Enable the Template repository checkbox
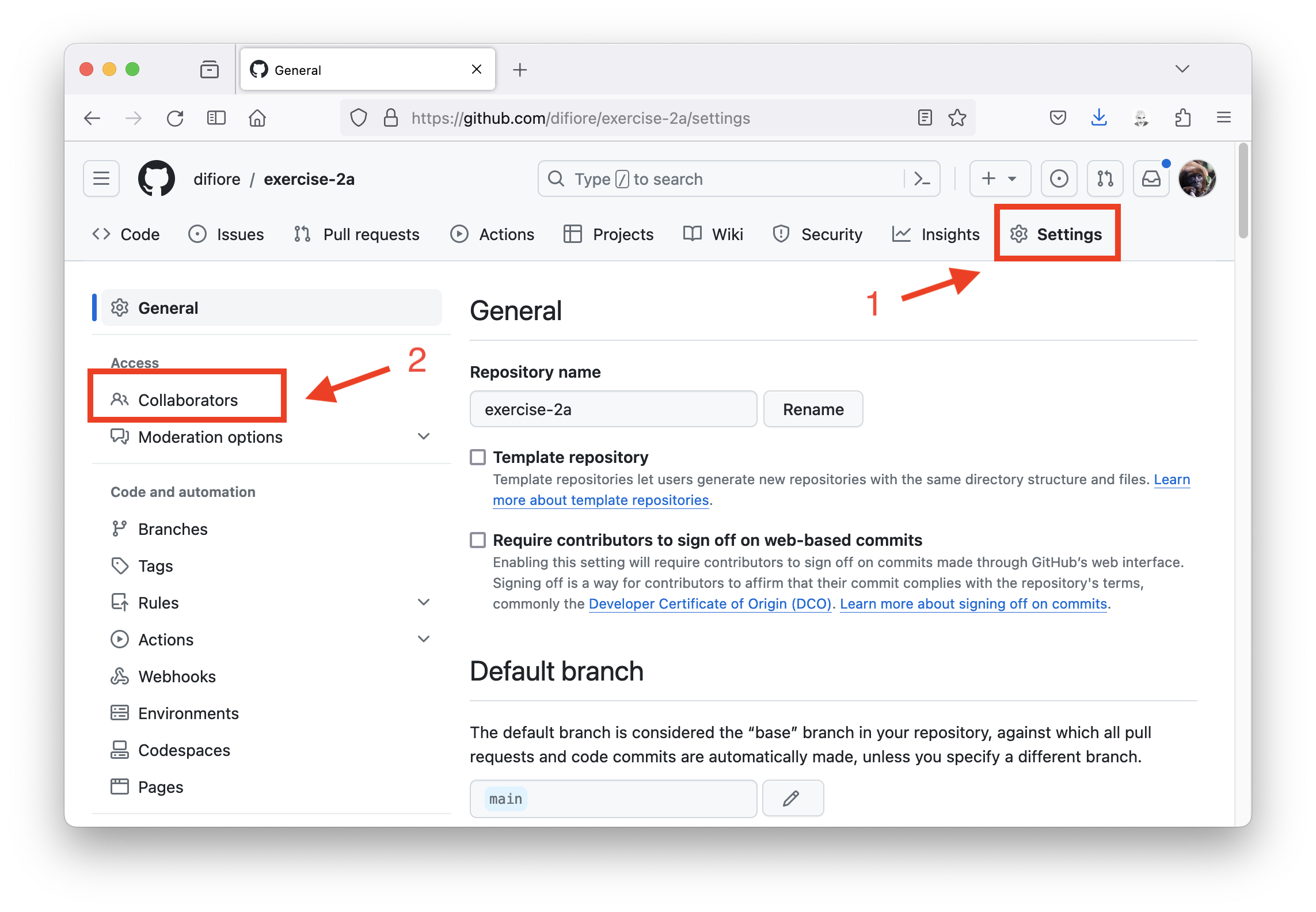The image size is (1316, 912). [478, 457]
